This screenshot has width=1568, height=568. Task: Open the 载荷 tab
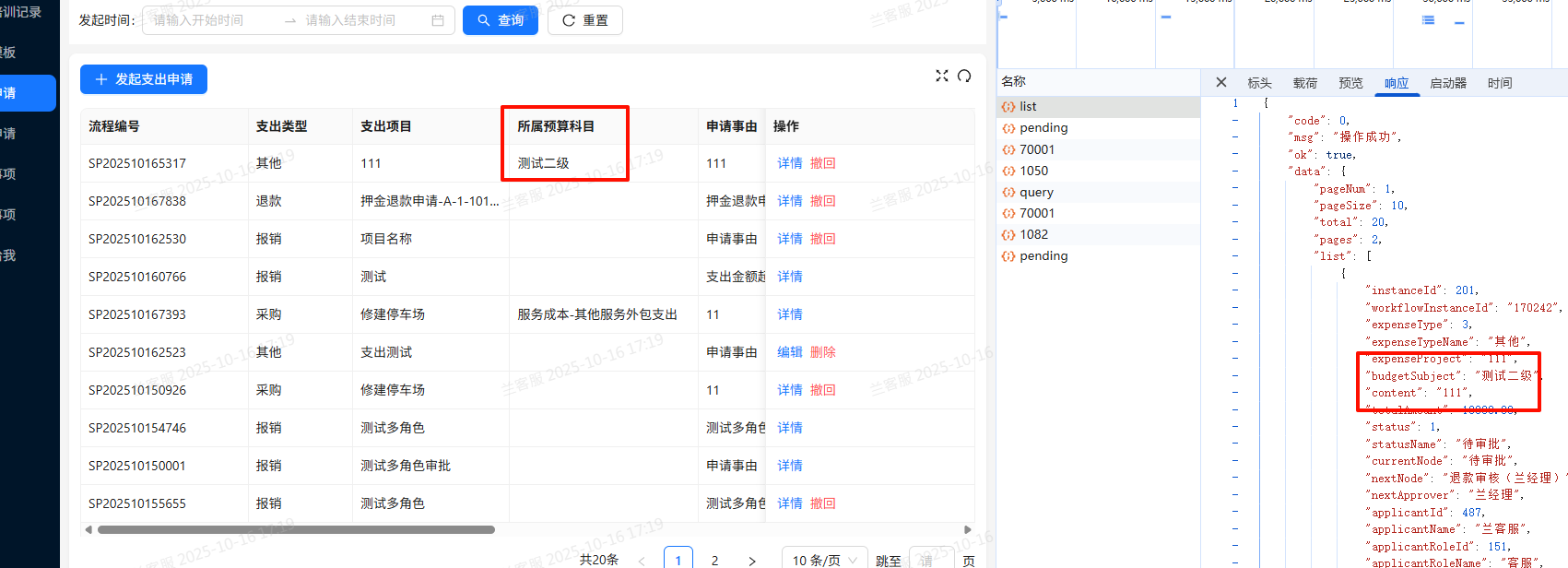[1305, 83]
